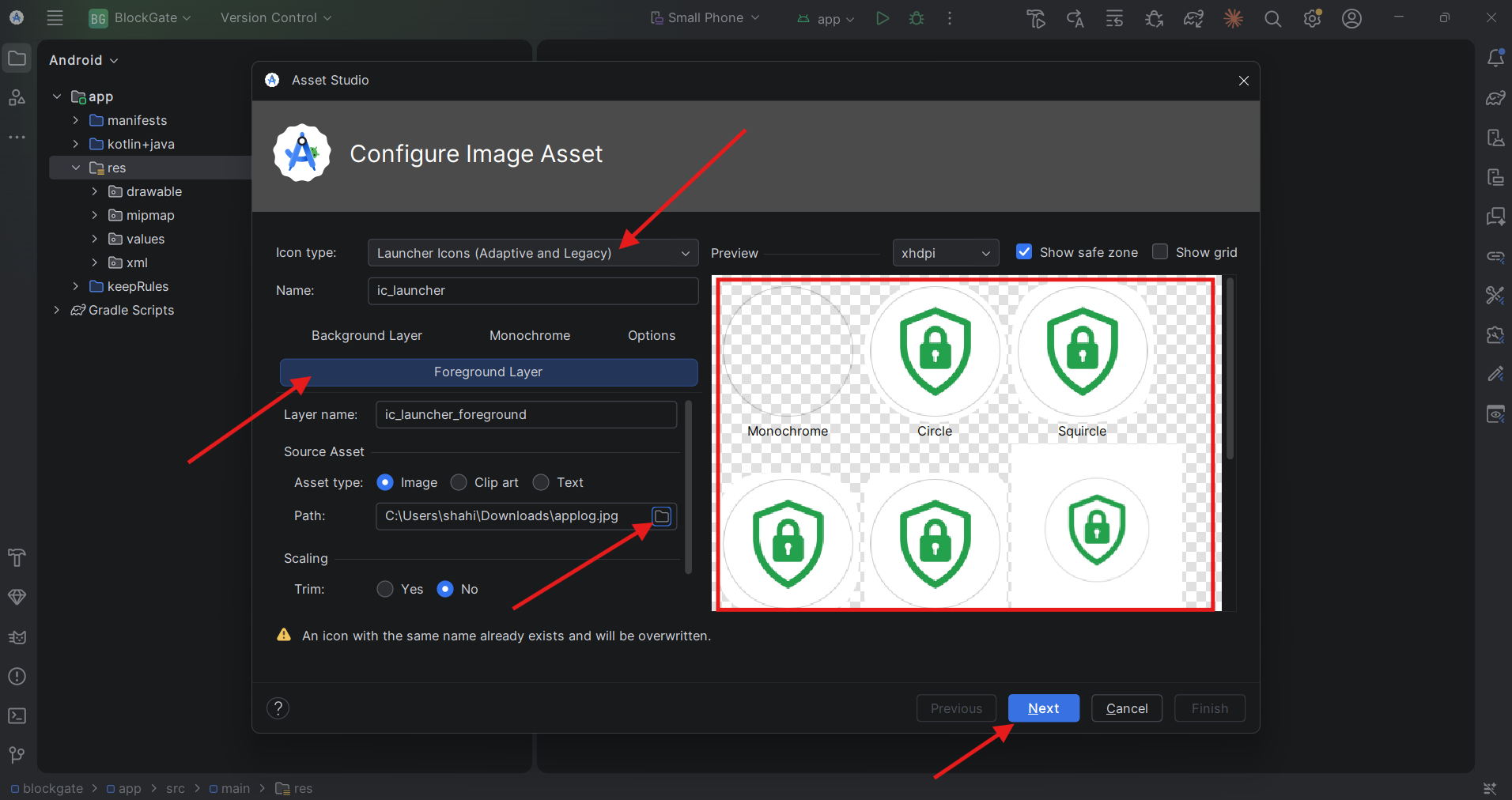
Task: Click the Cancel button
Action: pos(1127,708)
